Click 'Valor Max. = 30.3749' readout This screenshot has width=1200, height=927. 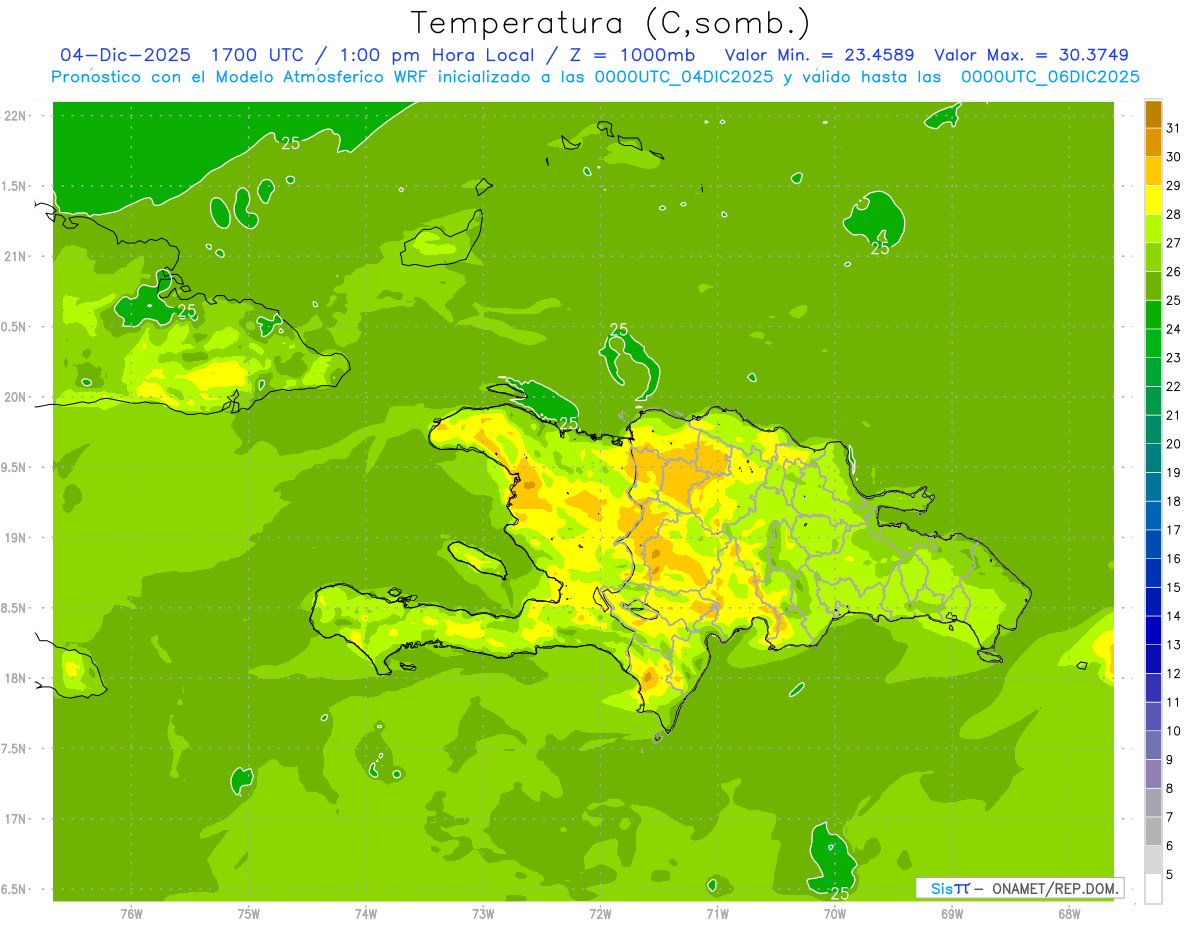(1031, 55)
